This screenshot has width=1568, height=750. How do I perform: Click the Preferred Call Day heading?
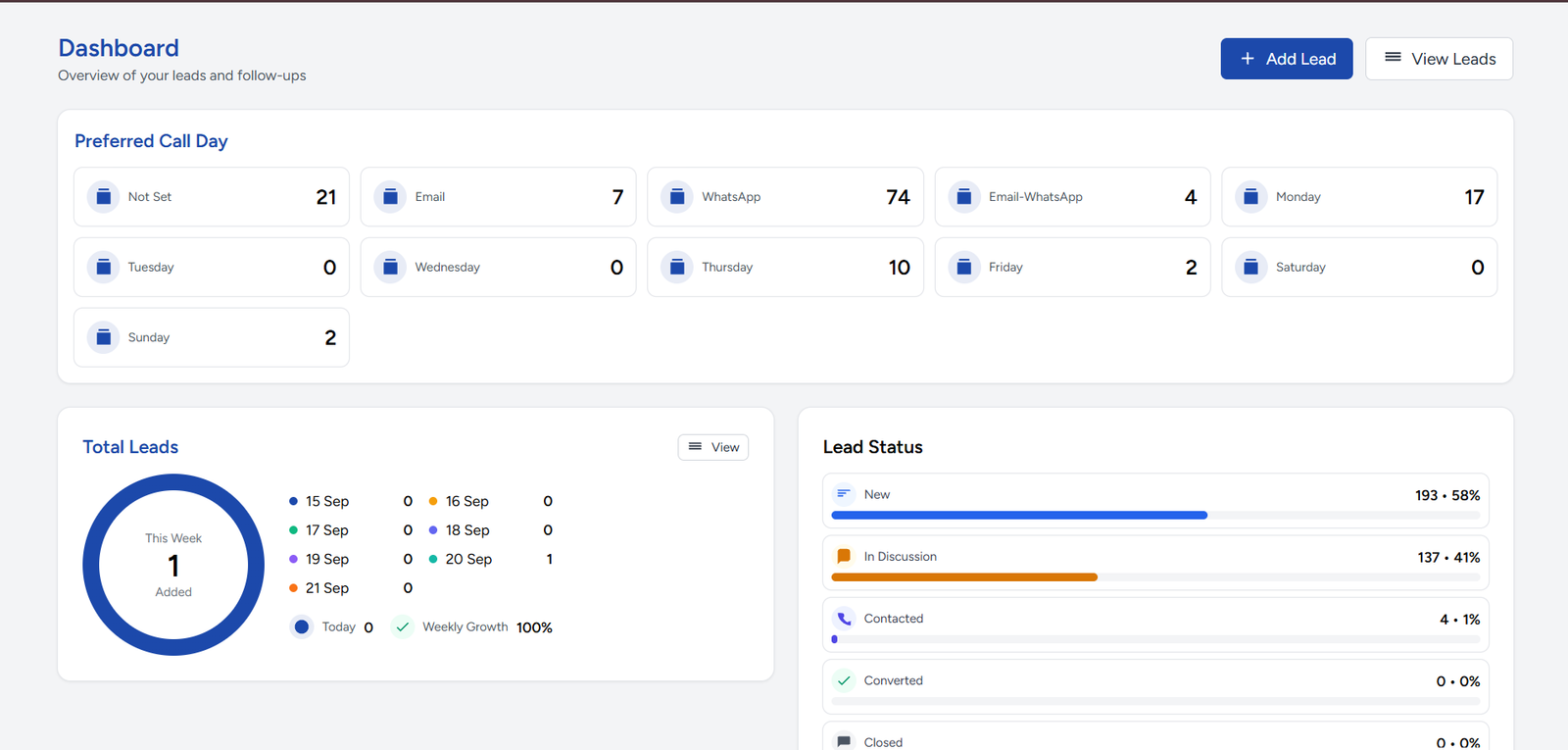pos(151,141)
